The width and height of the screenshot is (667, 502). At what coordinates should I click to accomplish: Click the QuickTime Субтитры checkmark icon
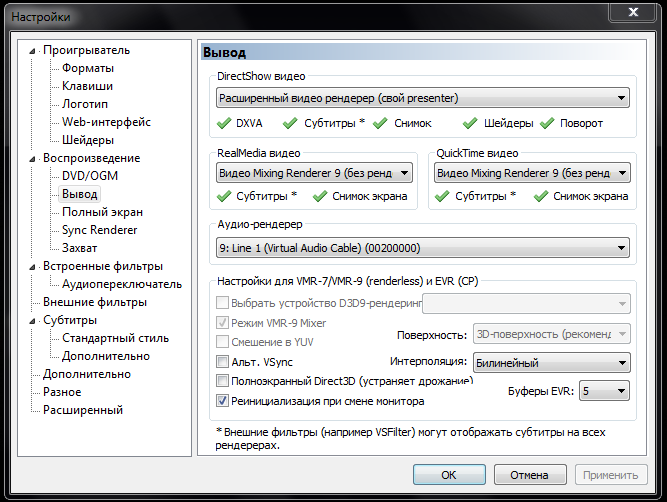point(442,196)
